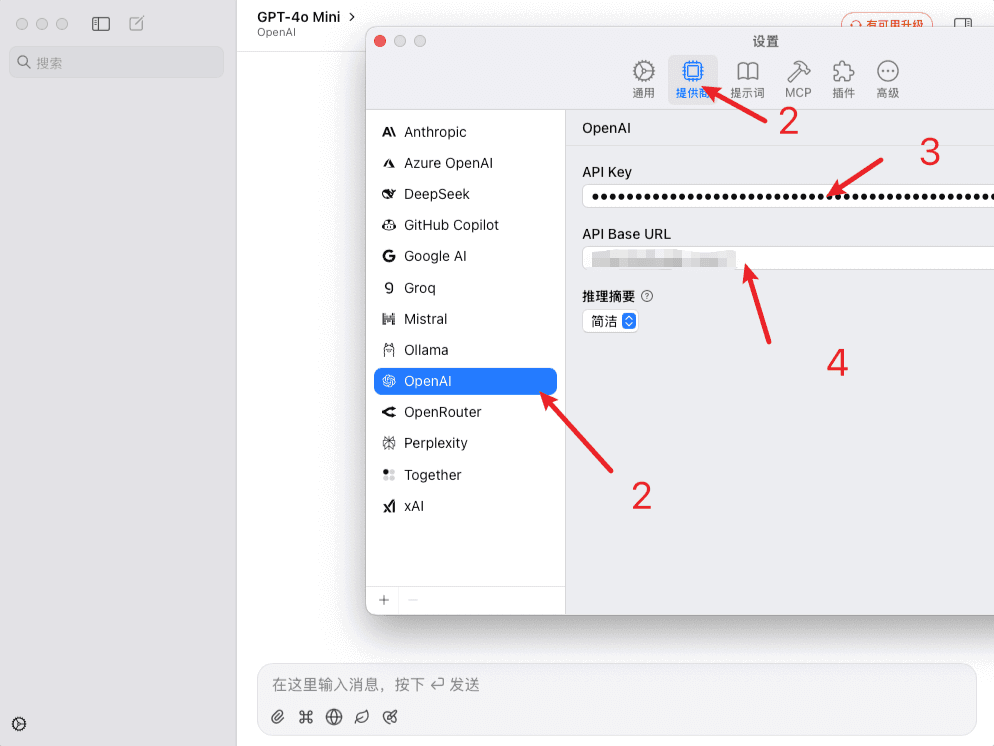Select the Anthropic provider

(465, 132)
